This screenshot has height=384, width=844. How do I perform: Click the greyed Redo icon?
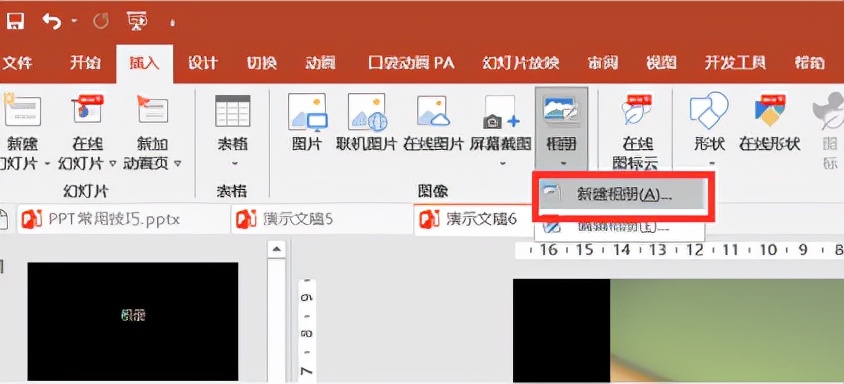click(x=101, y=22)
